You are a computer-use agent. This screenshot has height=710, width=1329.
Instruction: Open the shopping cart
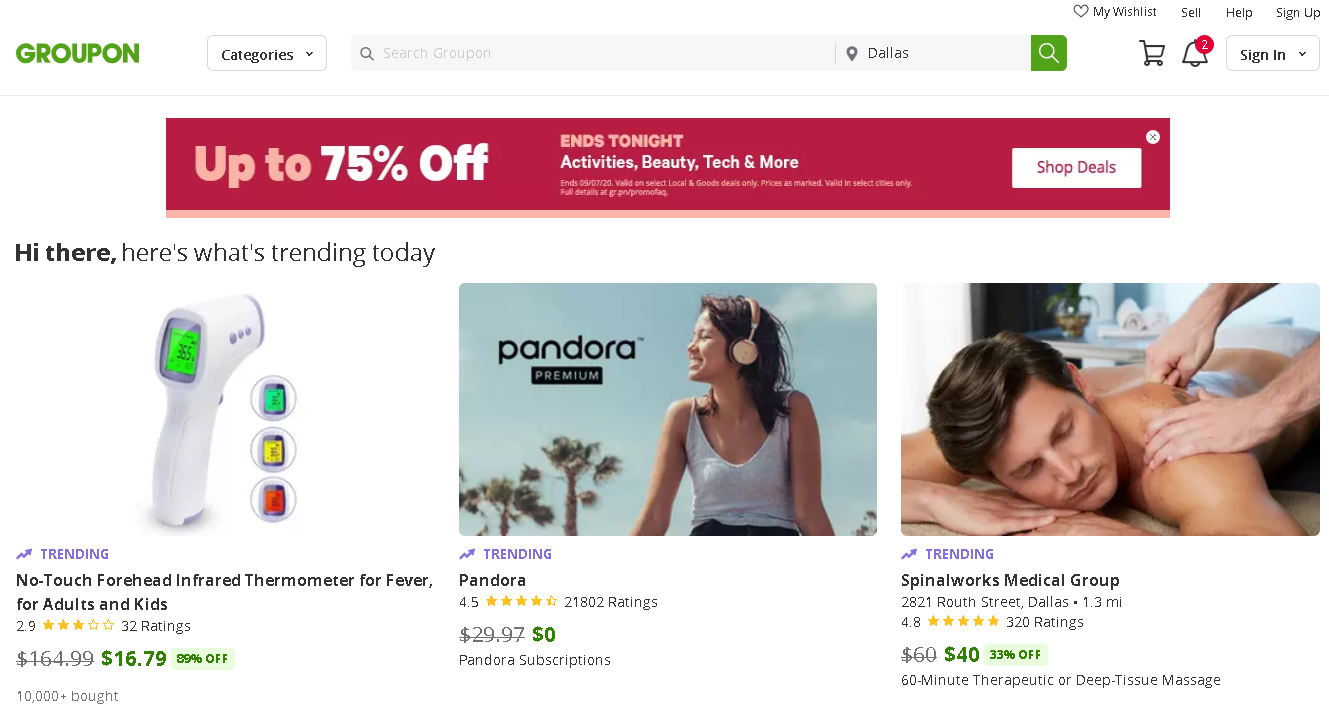tap(1152, 53)
